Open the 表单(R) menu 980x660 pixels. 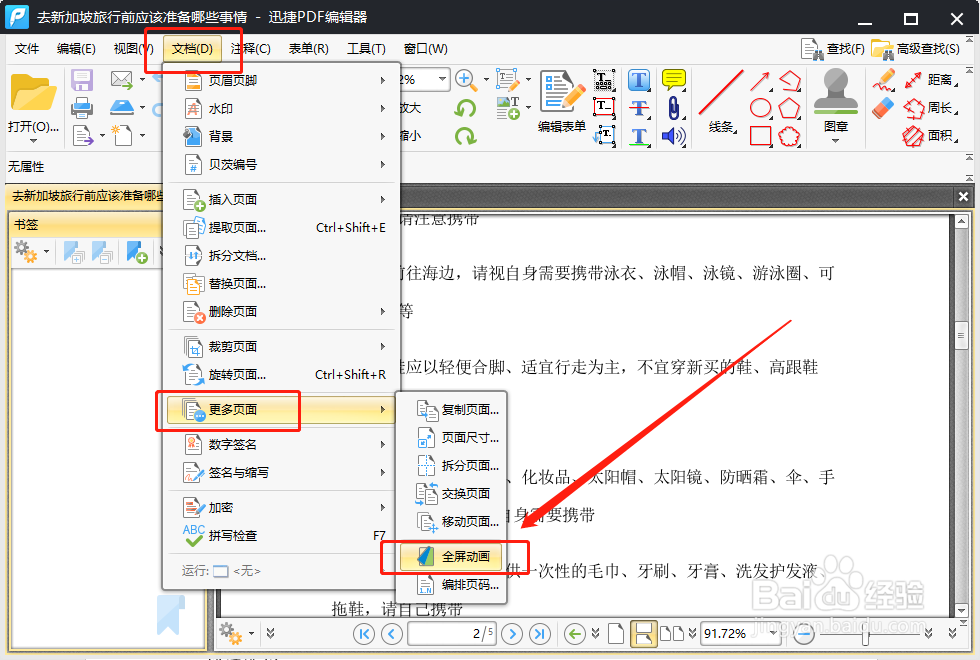(x=309, y=49)
